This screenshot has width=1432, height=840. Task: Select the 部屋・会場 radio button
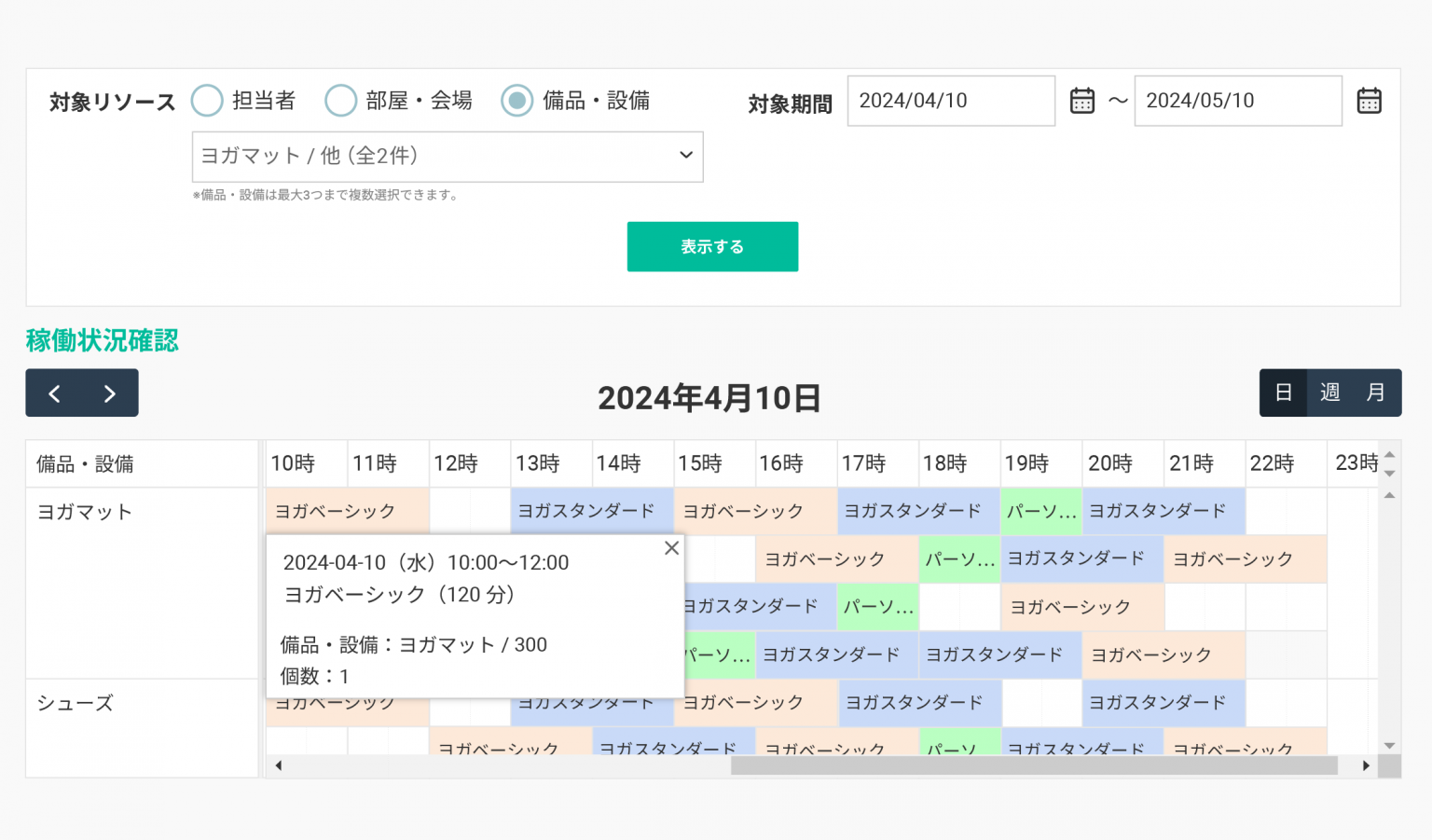point(340,101)
